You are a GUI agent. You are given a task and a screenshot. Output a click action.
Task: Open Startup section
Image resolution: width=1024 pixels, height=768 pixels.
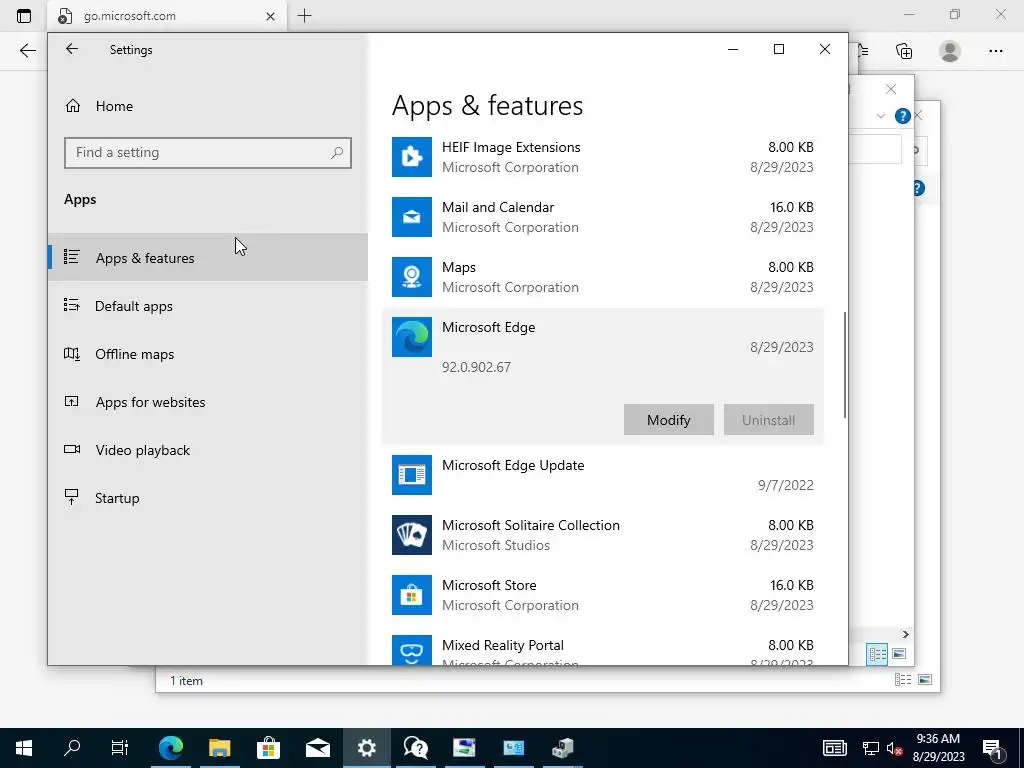208,498
